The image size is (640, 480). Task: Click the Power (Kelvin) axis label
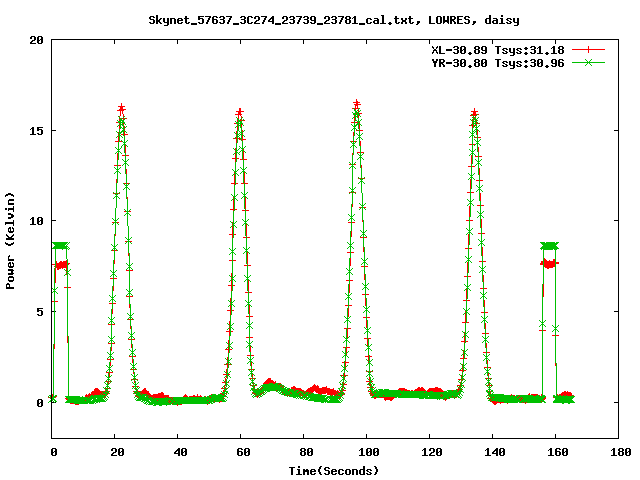pyautogui.click(x=10, y=241)
